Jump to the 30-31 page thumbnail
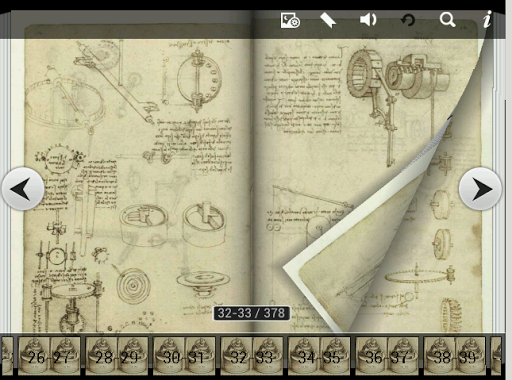Viewport: 512px width, 380px height. click(x=184, y=356)
